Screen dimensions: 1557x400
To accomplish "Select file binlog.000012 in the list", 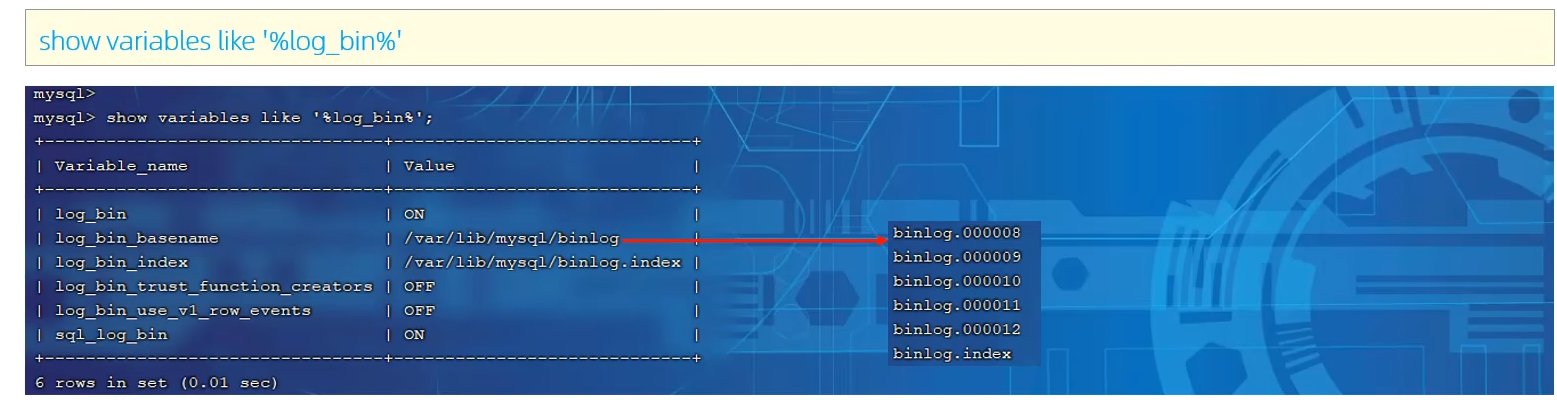I will point(957,329).
